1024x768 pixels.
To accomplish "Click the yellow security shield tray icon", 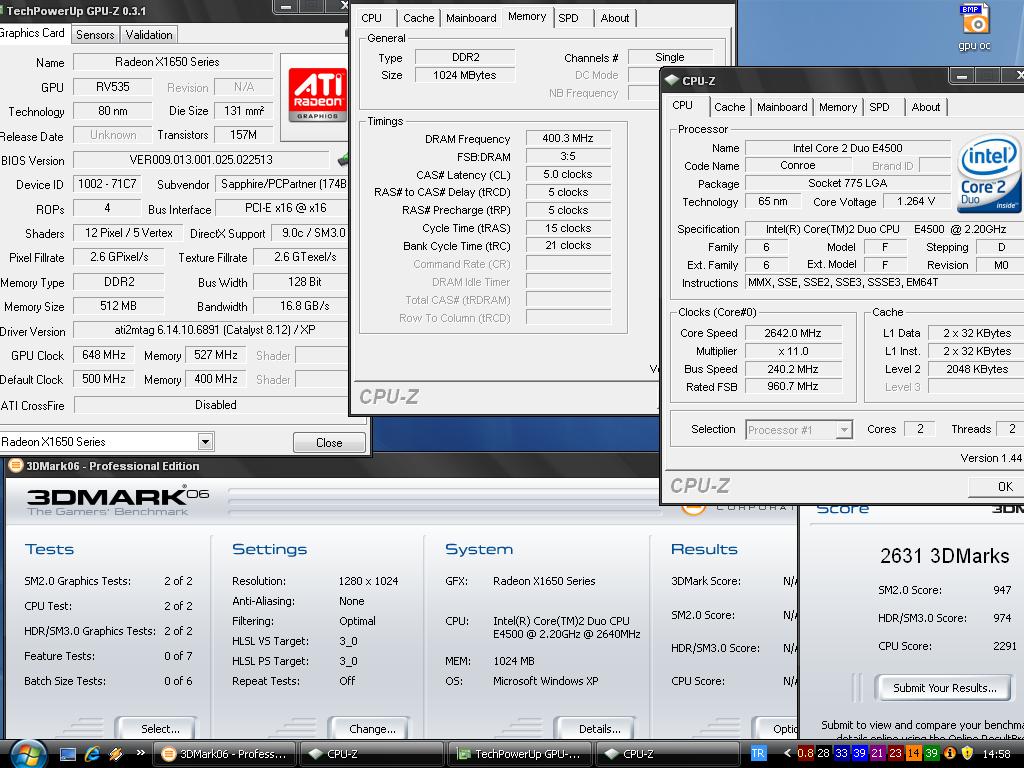I will pyautogui.click(x=967, y=754).
